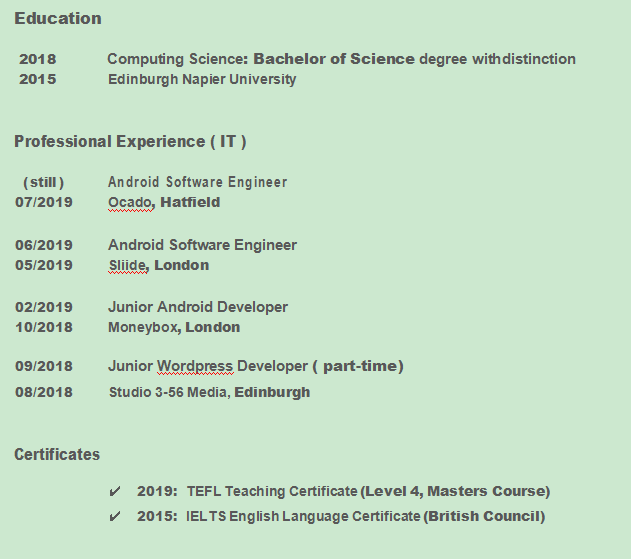Click the Edinburgh Napier University line
Image resolution: width=631 pixels, height=559 pixels.
tap(202, 80)
